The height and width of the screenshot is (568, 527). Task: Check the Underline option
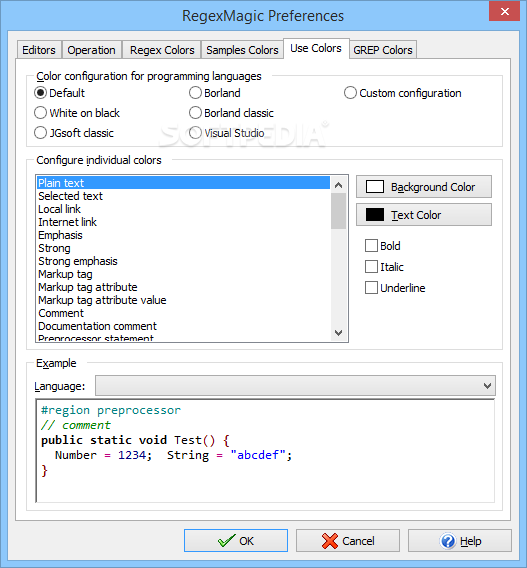(395, 288)
